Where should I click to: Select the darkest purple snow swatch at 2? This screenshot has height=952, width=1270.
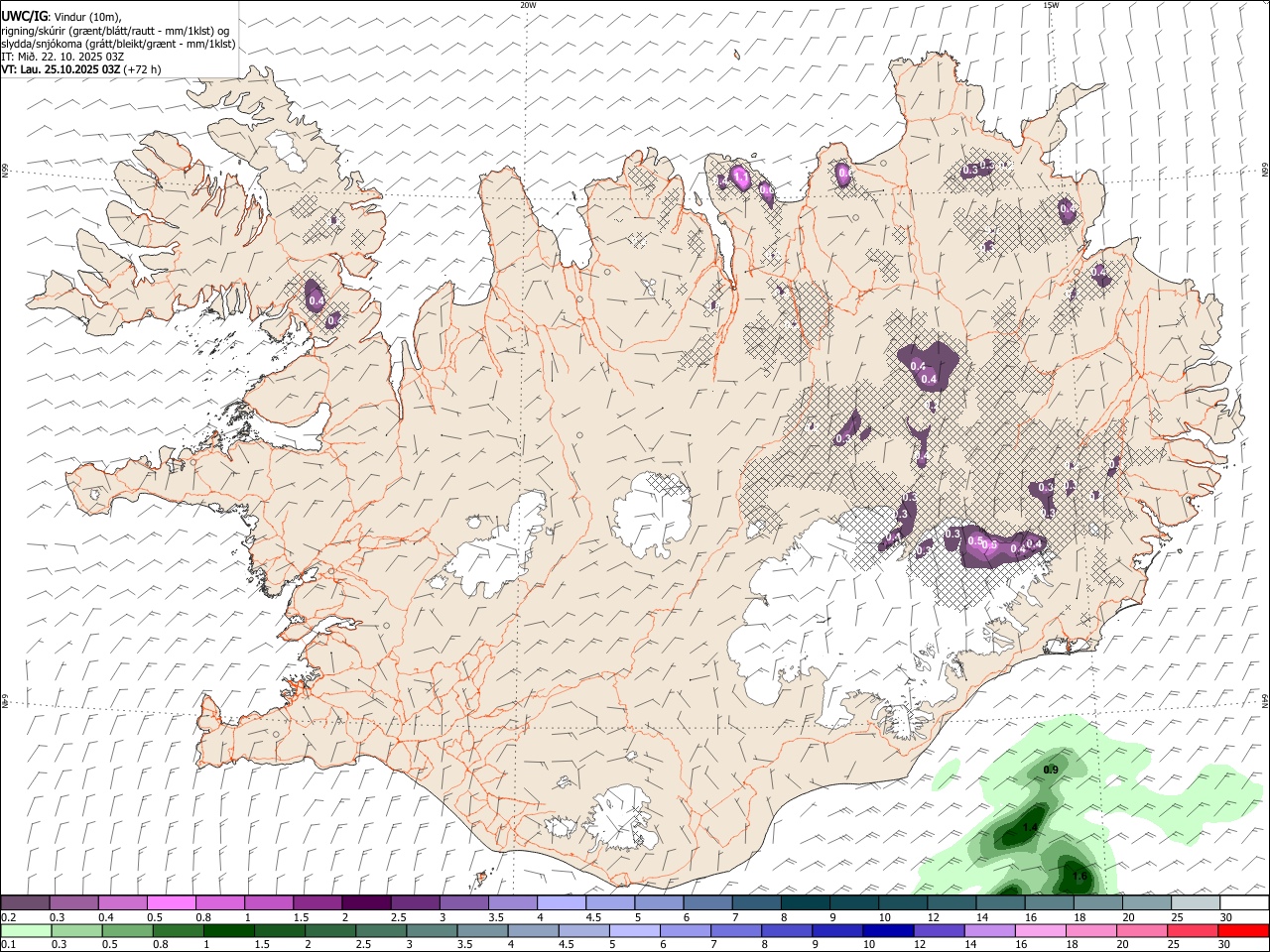[x=366, y=903]
